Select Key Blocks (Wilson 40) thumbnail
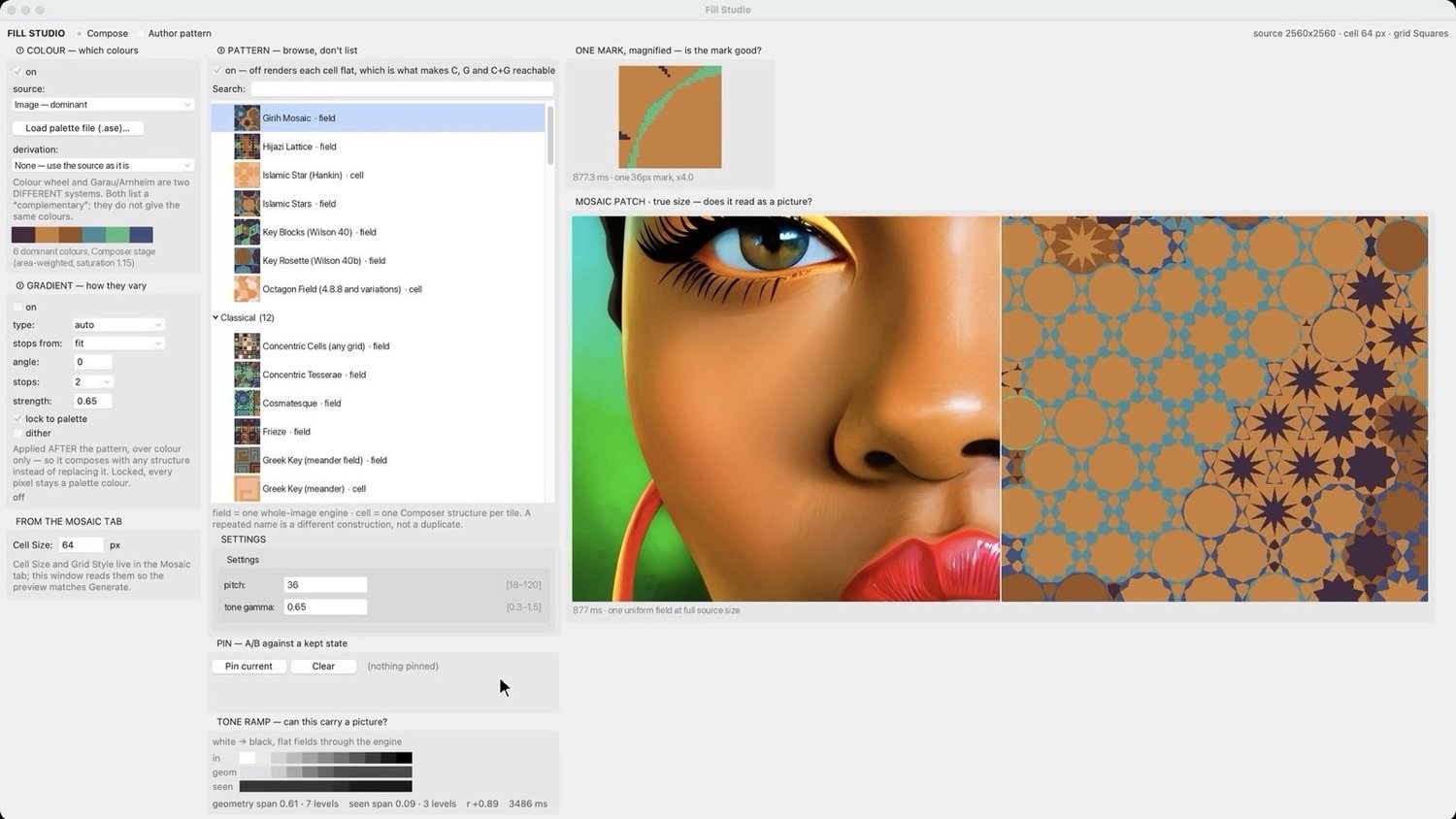This screenshot has width=1456, height=819. click(247, 232)
